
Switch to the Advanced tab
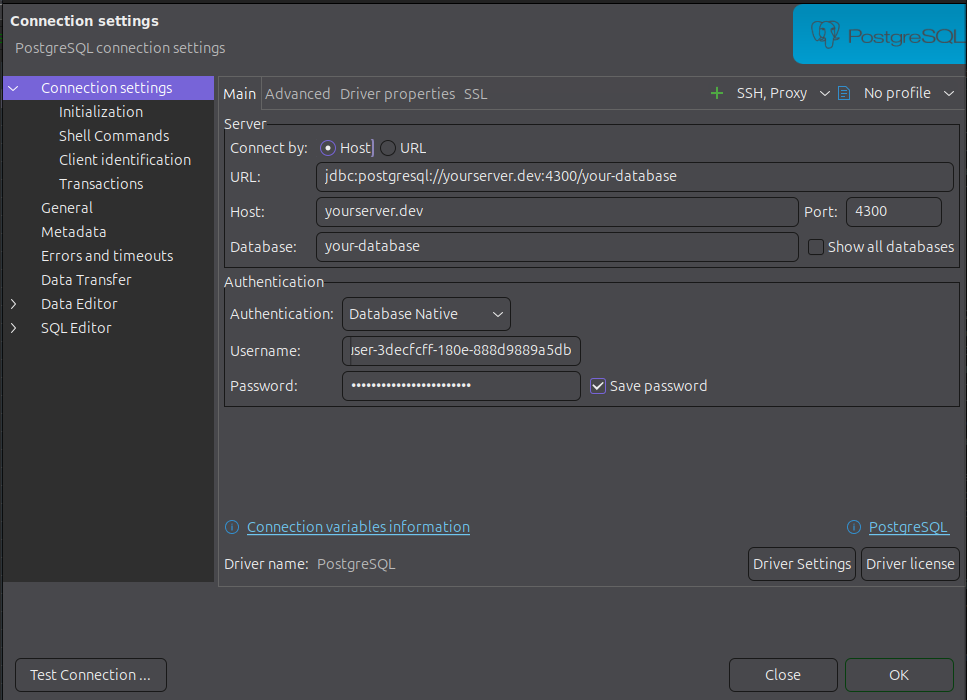pyautogui.click(x=297, y=94)
